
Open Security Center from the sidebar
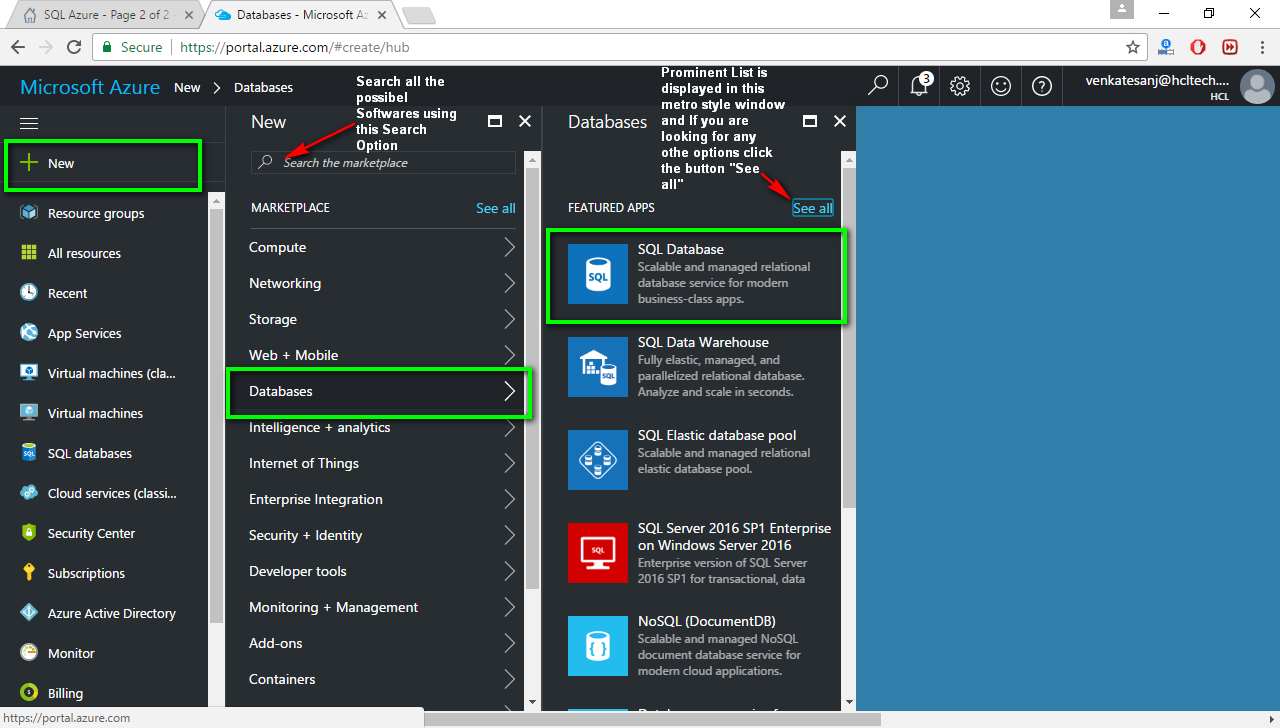click(x=92, y=532)
